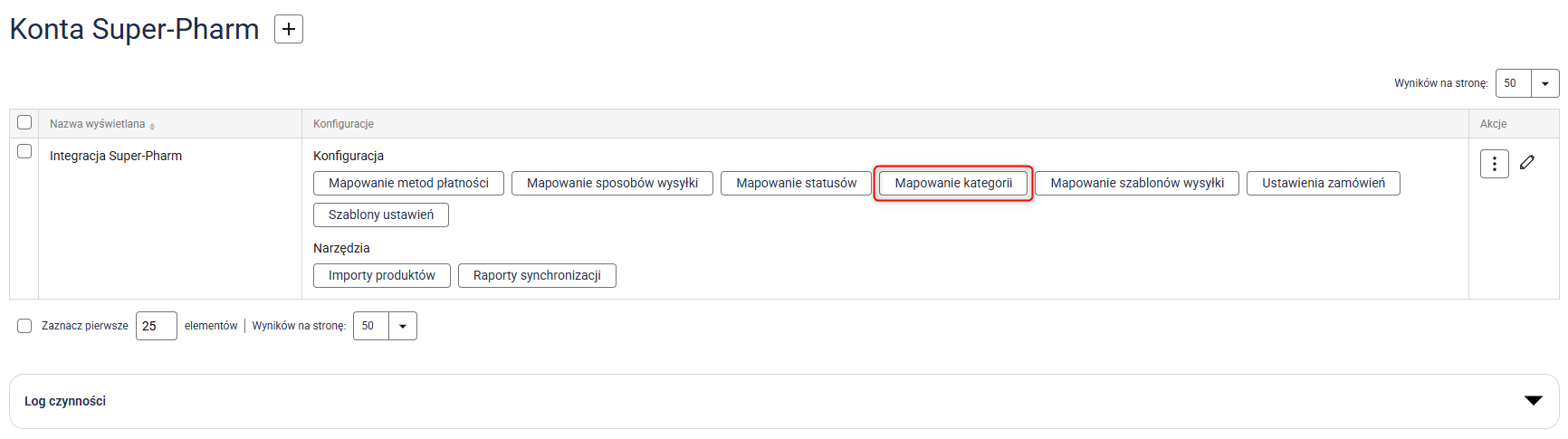The image size is (1568, 439).
Task: Enable the Zaznacz pierwsze checkbox
Action: pos(24,326)
